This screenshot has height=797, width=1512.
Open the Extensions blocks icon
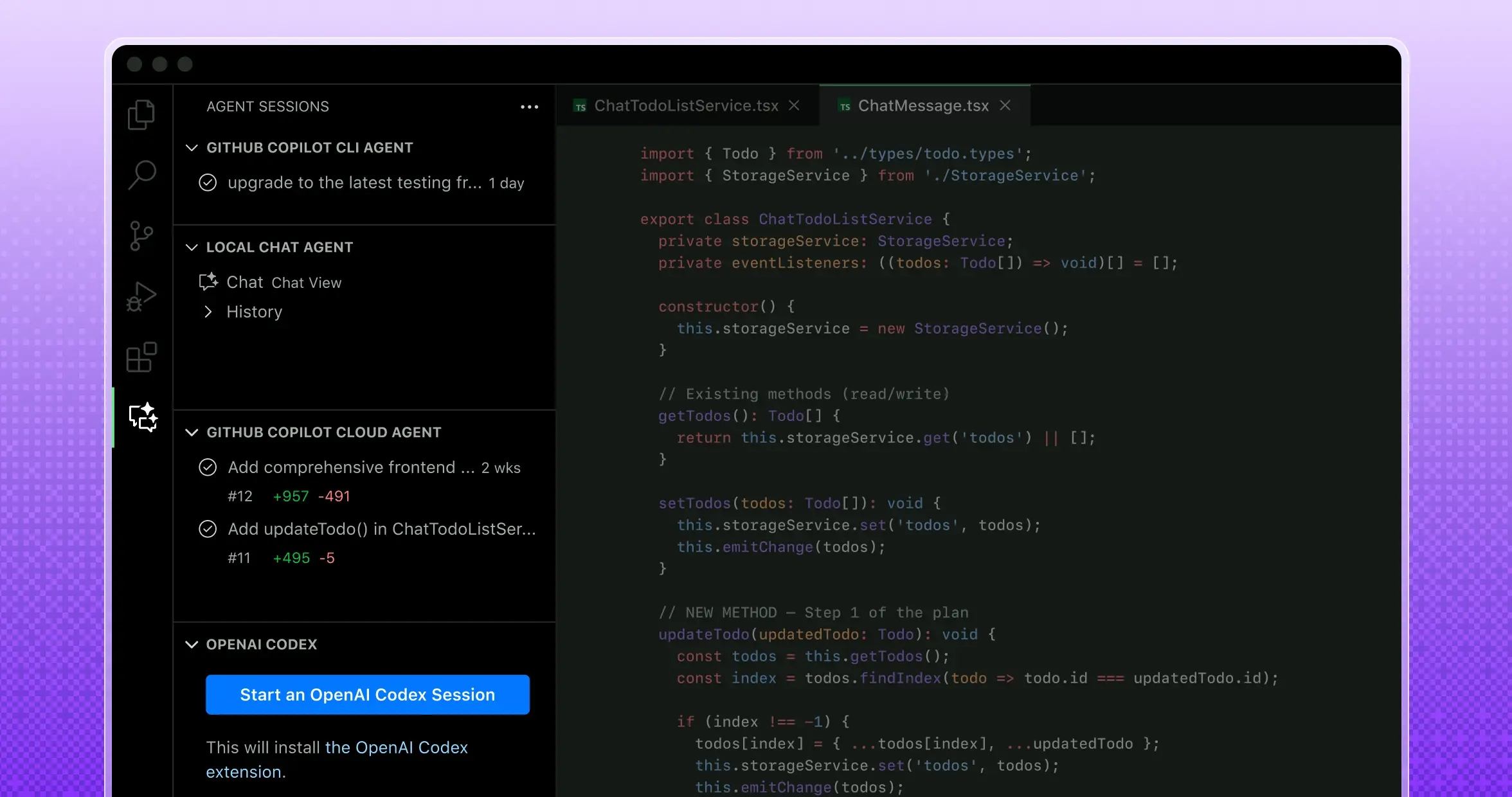pyautogui.click(x=141, y=357)
